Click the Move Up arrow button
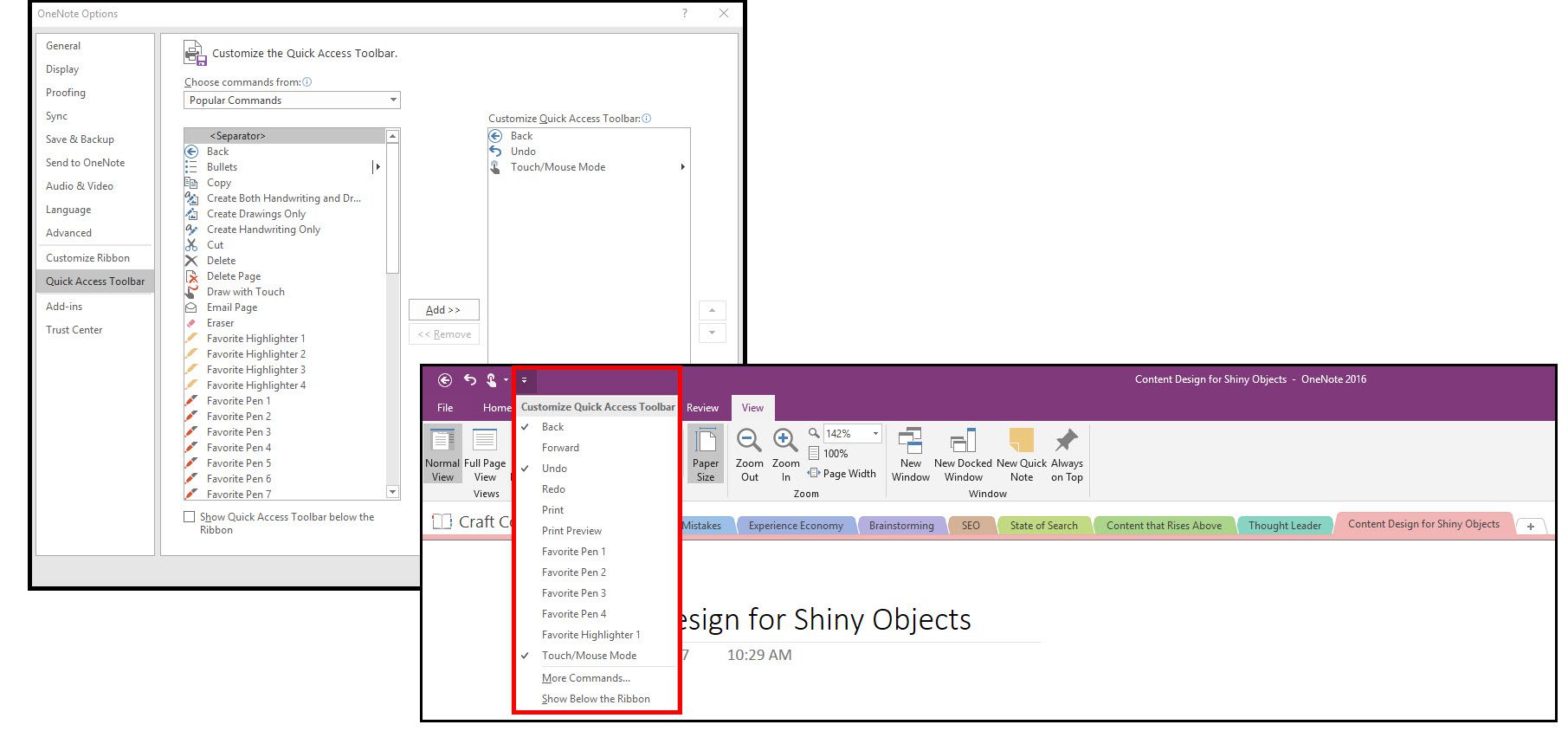Screen dimensions: 1568x731 pos(712,310)
